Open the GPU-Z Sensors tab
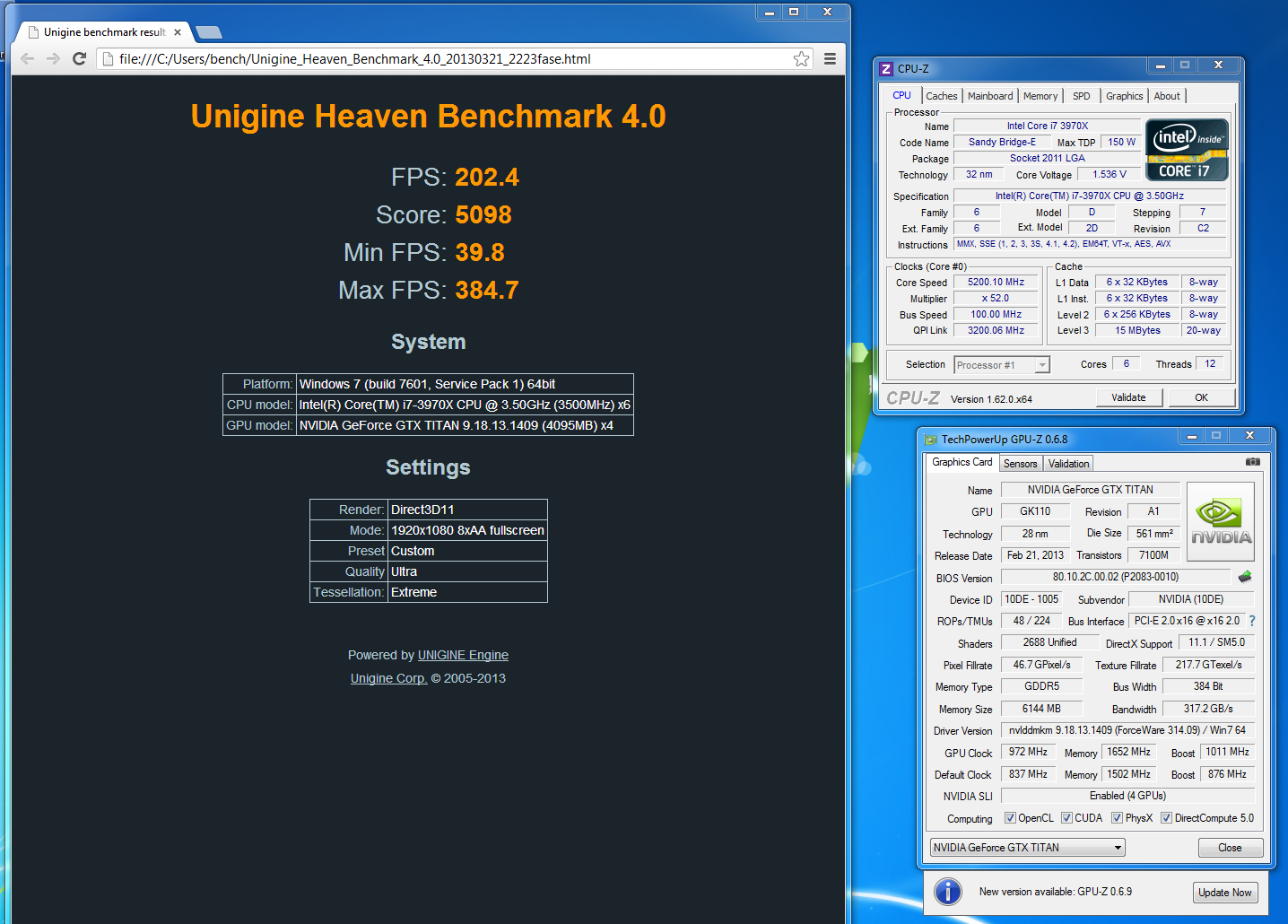Screen dimensions: 1288x924 (x=1020, y=464)
